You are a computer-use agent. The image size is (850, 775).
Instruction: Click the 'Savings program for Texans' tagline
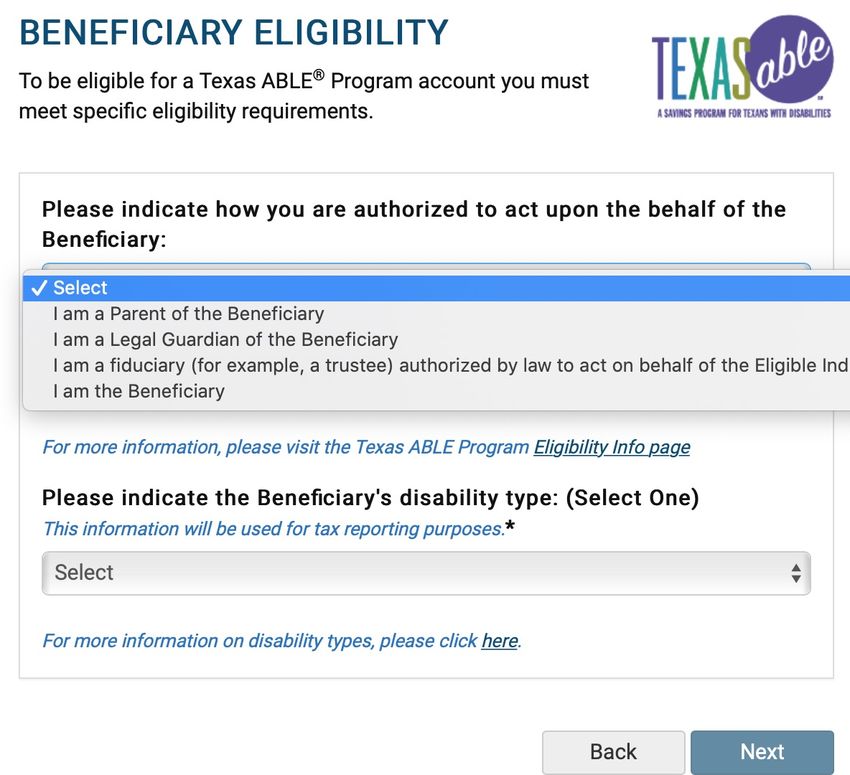[x=744, y=113]
